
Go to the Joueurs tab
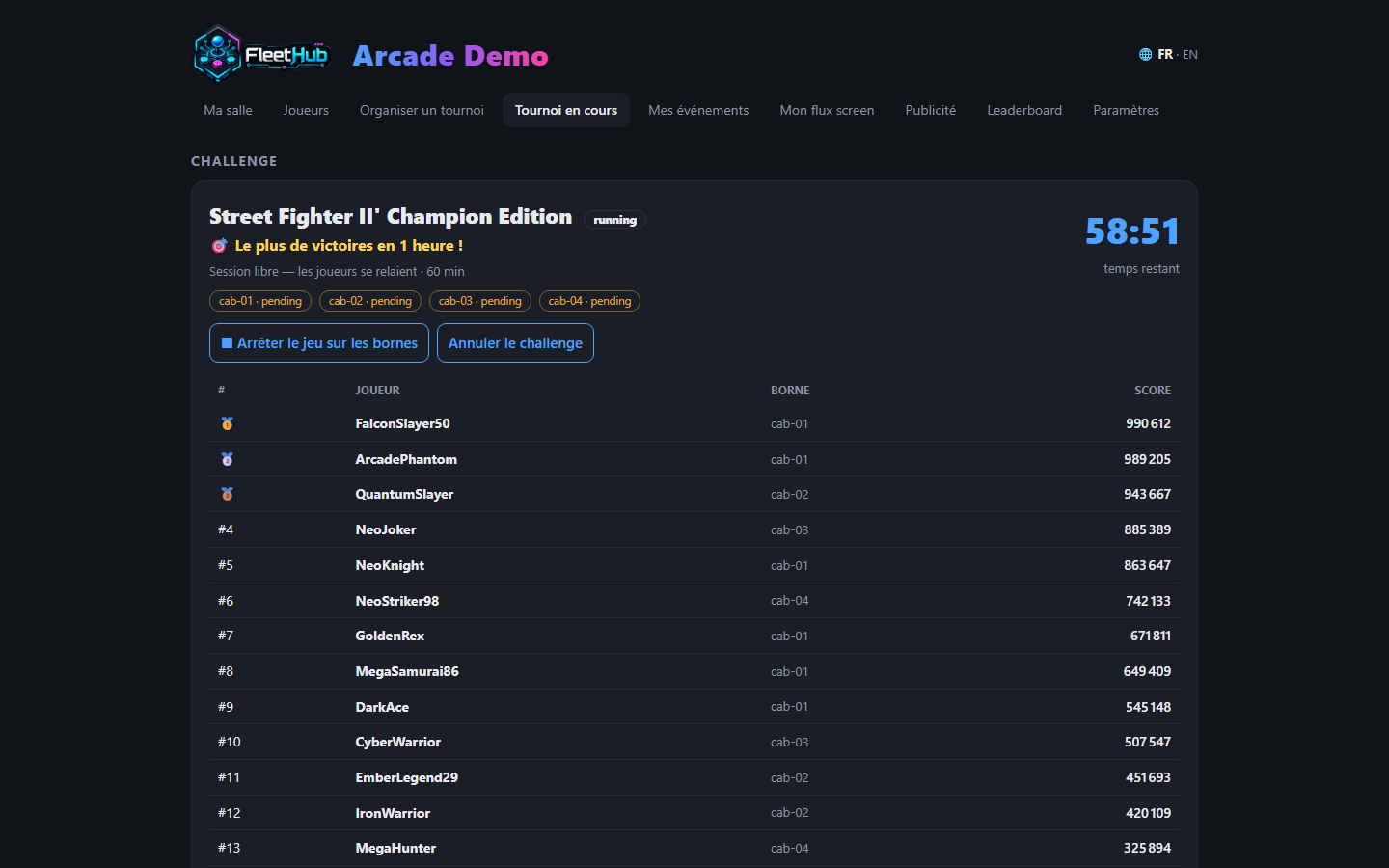coord(306,110)
